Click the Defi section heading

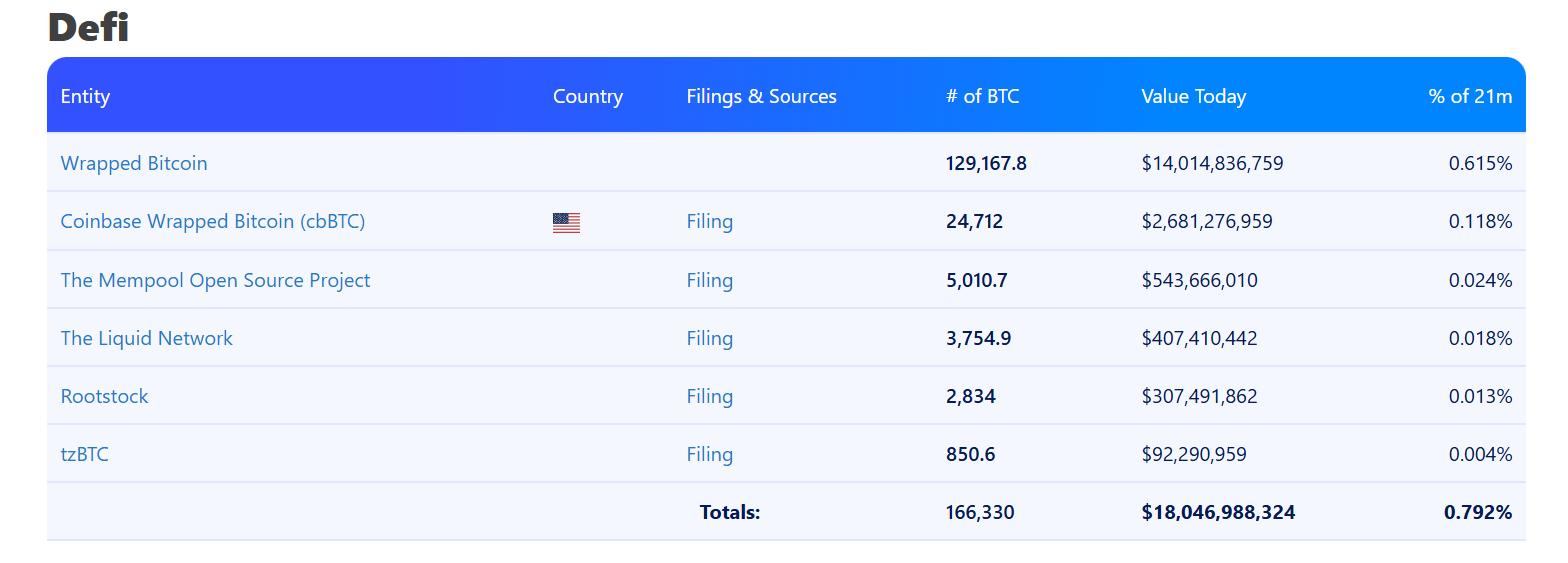(88, 27)
